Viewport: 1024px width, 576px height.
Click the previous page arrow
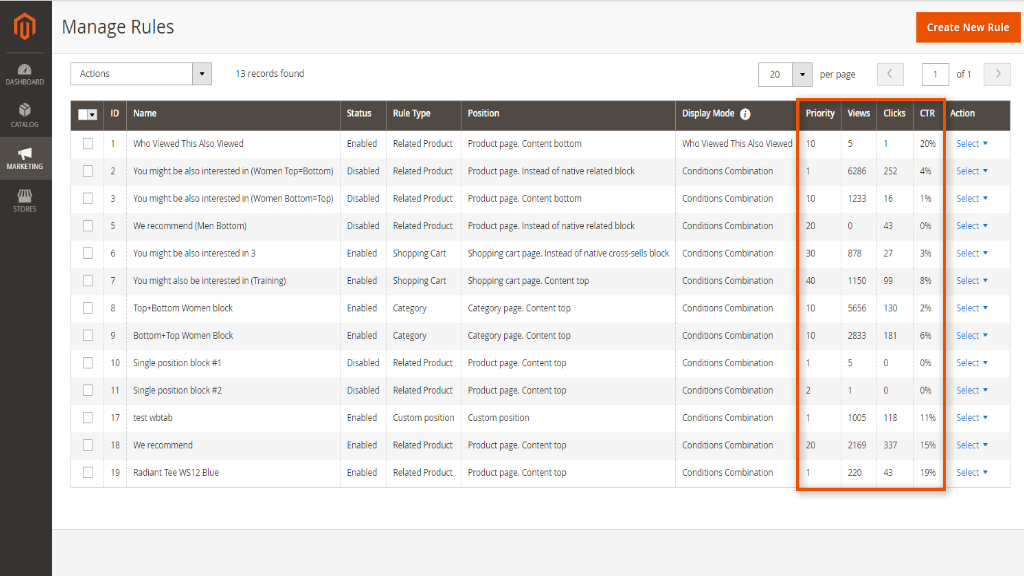tap(890, 74)
